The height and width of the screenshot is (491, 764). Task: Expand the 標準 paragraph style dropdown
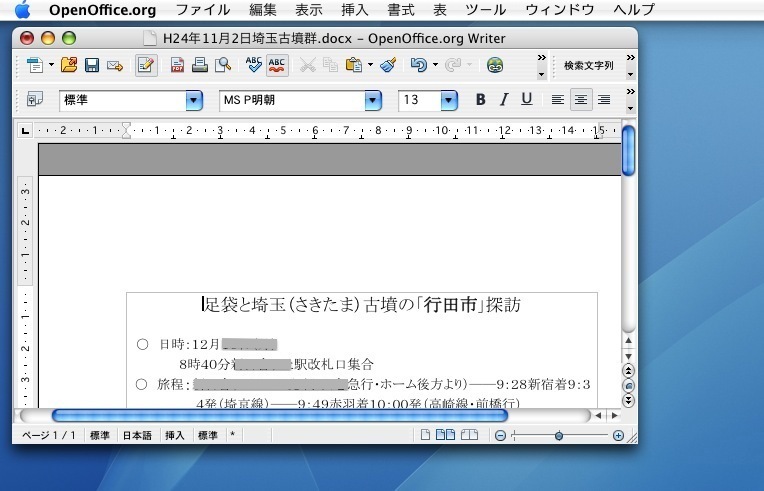click(x=194, y=100)
